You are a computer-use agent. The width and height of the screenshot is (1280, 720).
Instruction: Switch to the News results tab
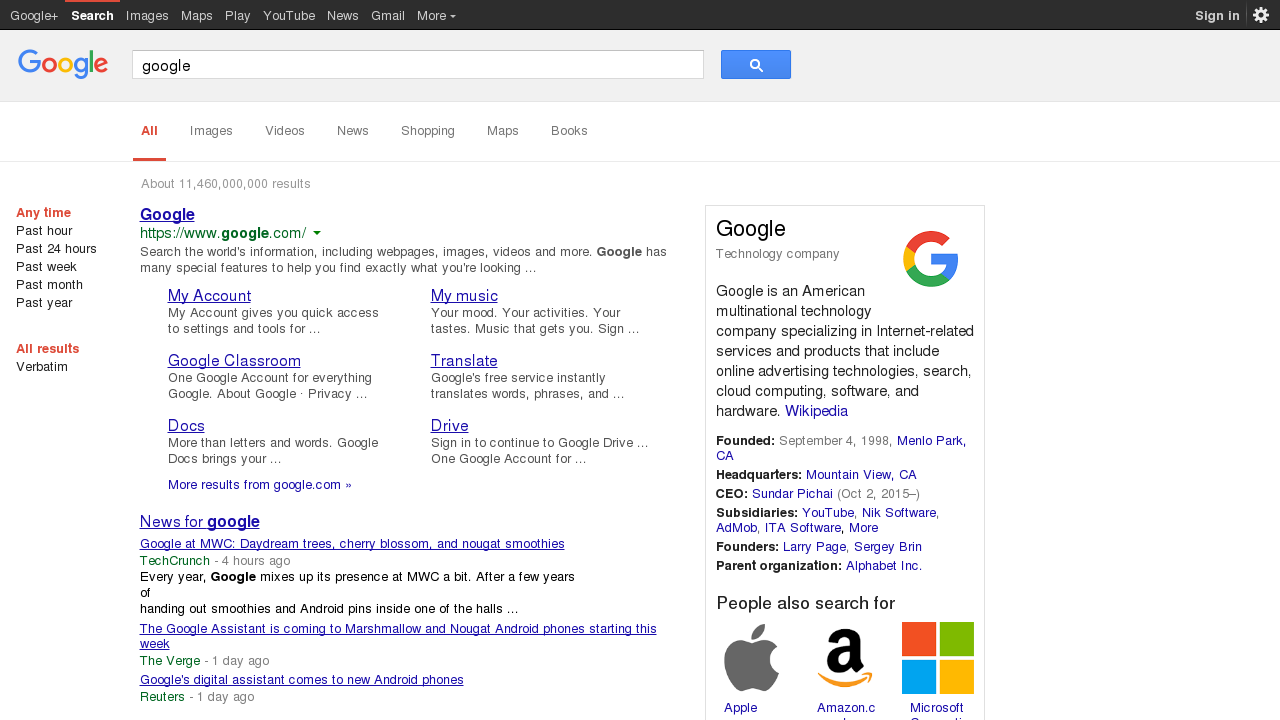[x=353, y=131]
